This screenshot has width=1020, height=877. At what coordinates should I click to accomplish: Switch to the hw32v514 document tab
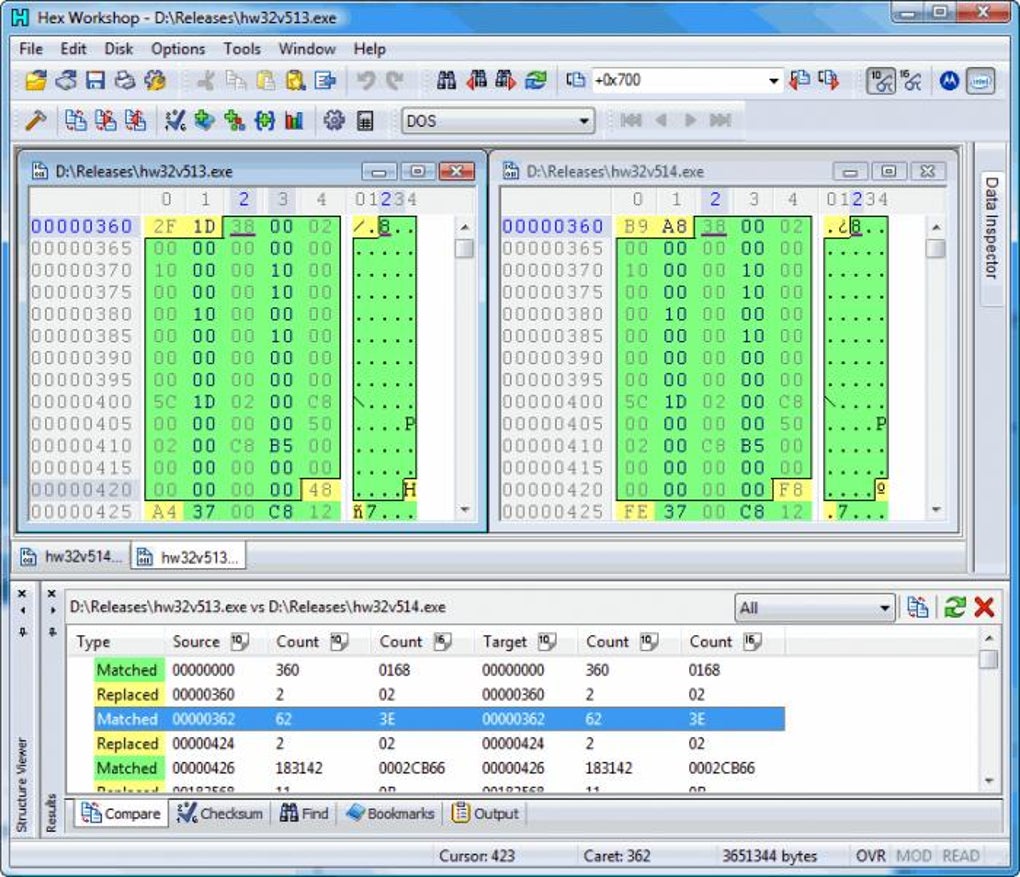pos(72,557)
